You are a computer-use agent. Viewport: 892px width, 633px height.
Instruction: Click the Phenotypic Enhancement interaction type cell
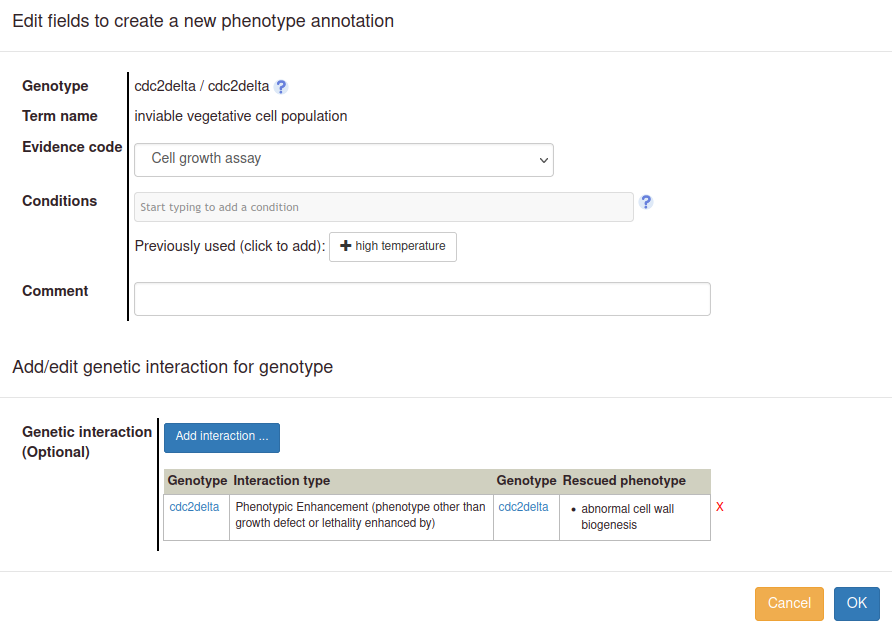360,514
